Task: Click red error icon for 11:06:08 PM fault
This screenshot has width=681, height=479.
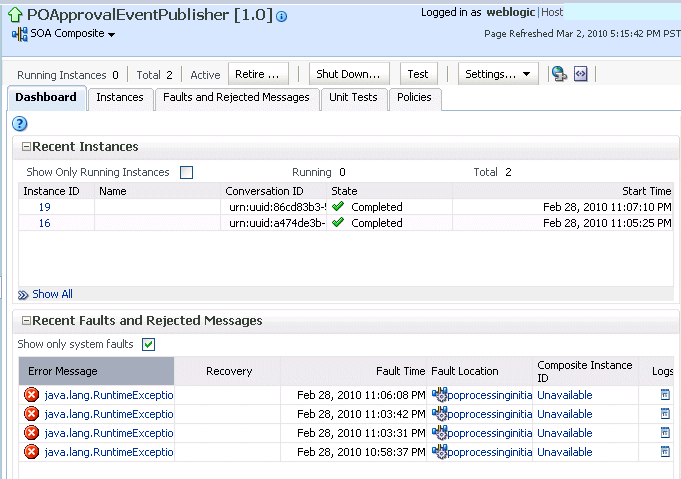Action: [31, 395]
